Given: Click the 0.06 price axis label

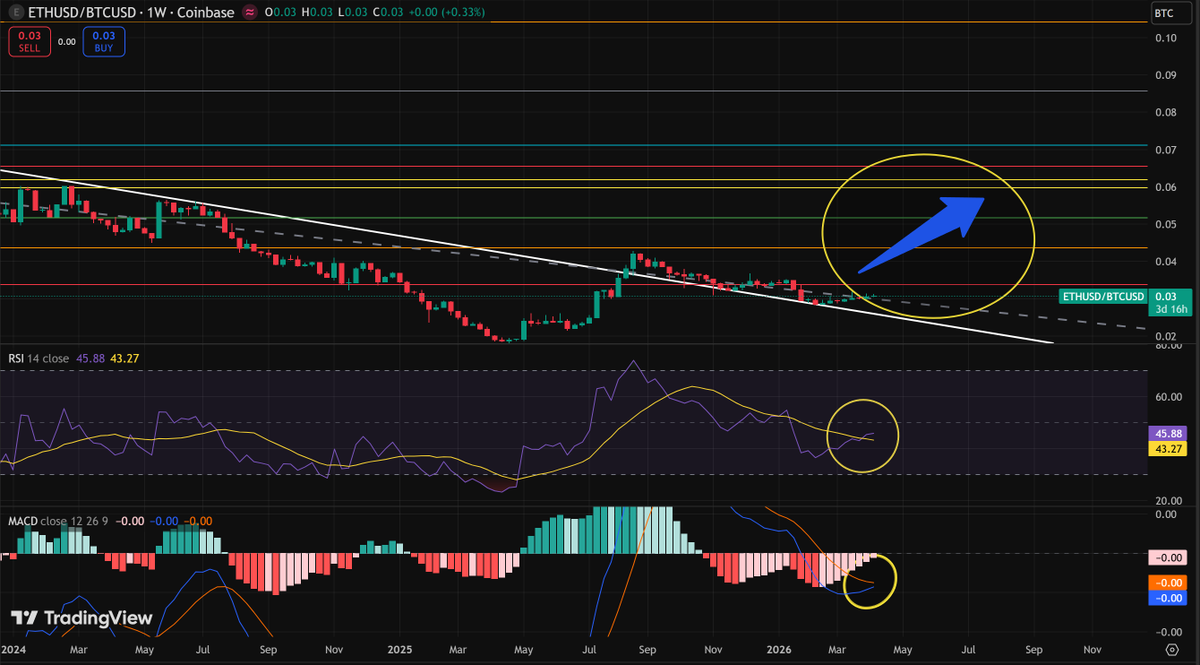Looking at the screenshot, I should coord(1165,188).
